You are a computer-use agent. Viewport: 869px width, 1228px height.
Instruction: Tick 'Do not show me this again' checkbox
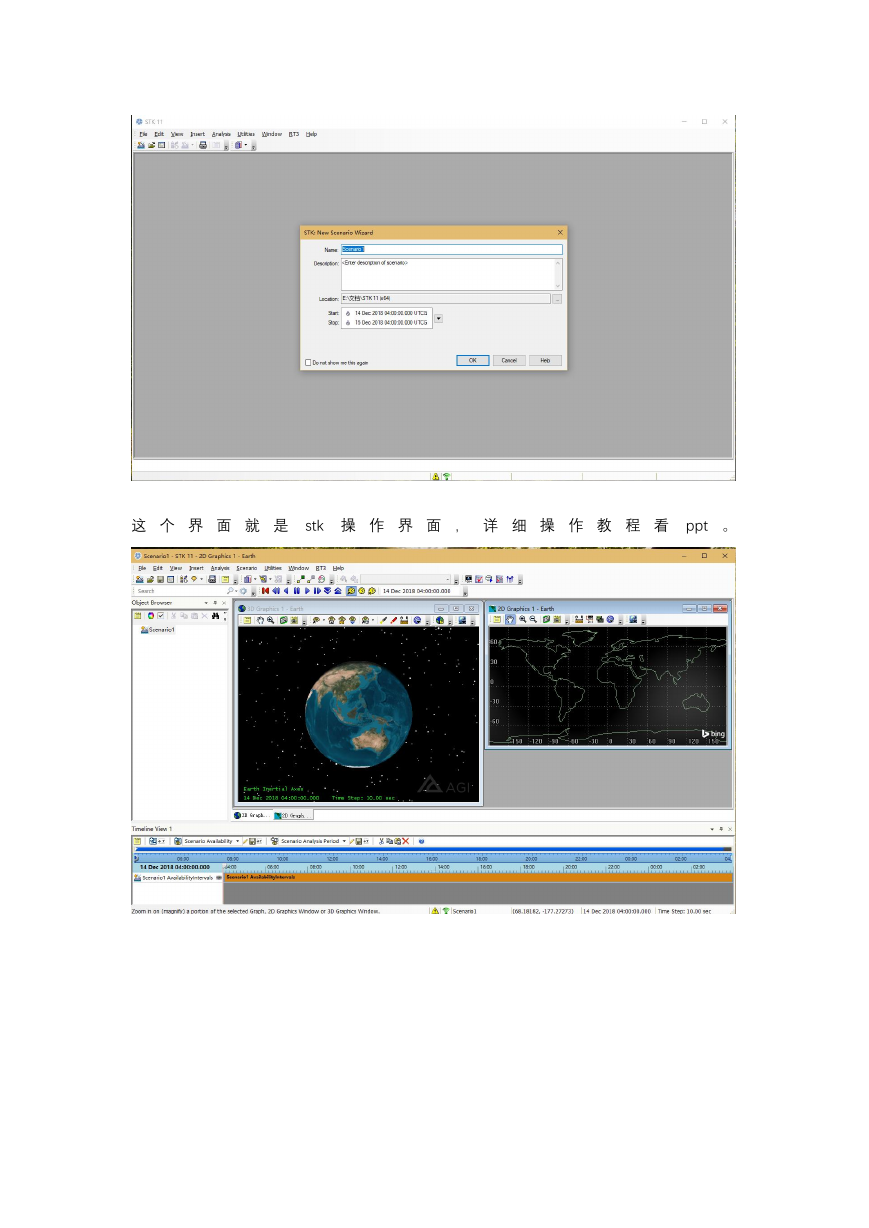308,362
